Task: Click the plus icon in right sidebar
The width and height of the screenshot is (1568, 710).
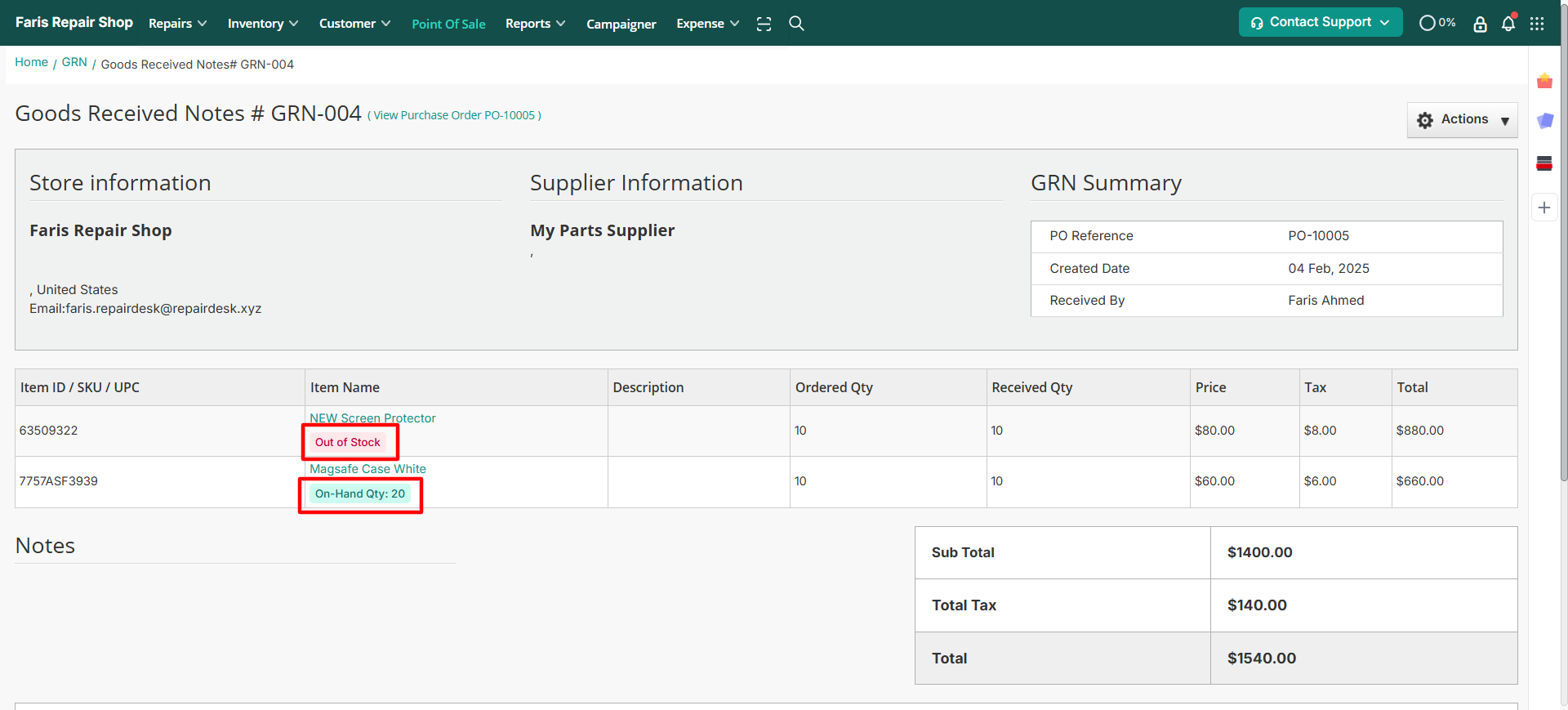Action: [x=1544, y=208]
